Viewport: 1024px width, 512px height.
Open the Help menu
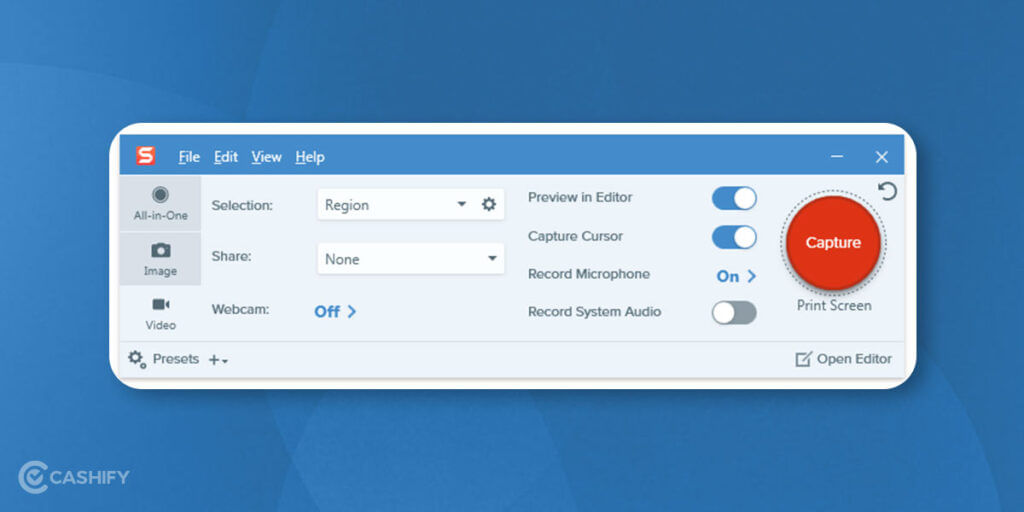(310, 157)
